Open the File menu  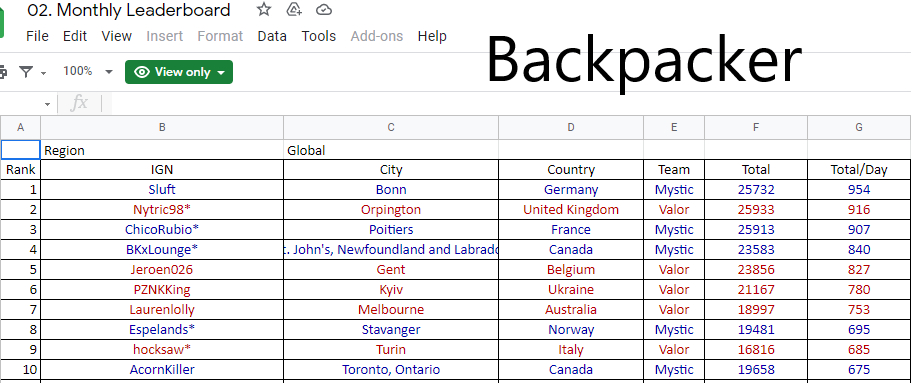click(37, 36)
